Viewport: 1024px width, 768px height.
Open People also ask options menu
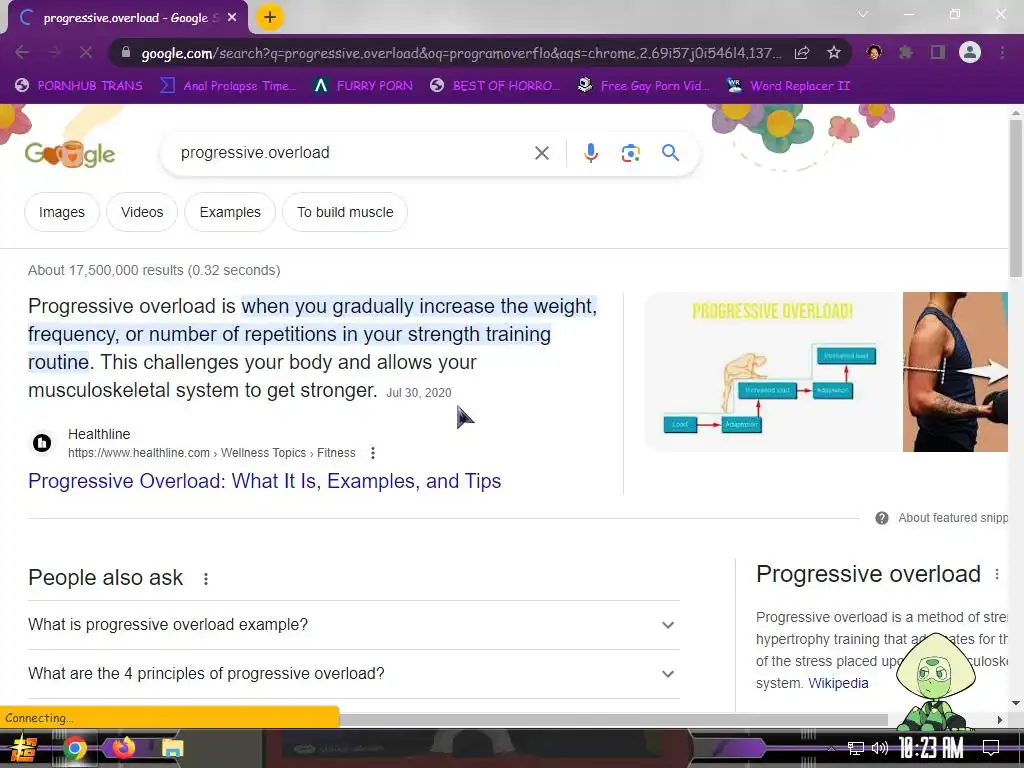[206, 579]
